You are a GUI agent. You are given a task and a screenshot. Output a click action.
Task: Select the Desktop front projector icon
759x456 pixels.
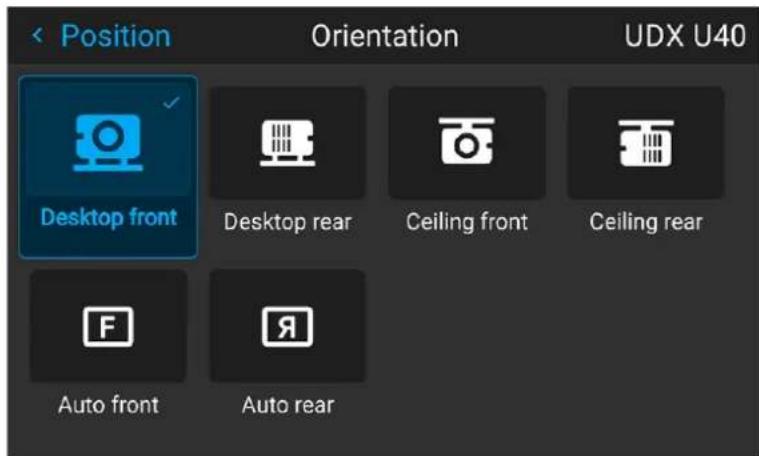108,142
